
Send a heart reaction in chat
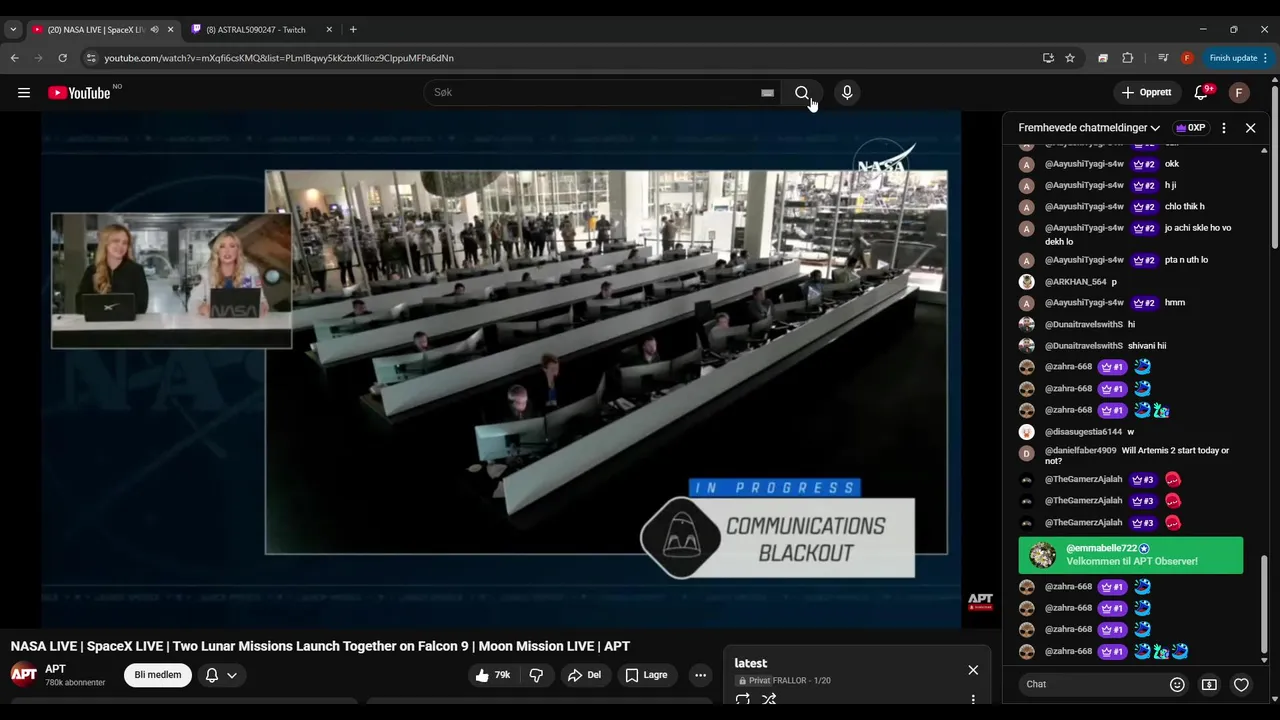(1241, 685)
